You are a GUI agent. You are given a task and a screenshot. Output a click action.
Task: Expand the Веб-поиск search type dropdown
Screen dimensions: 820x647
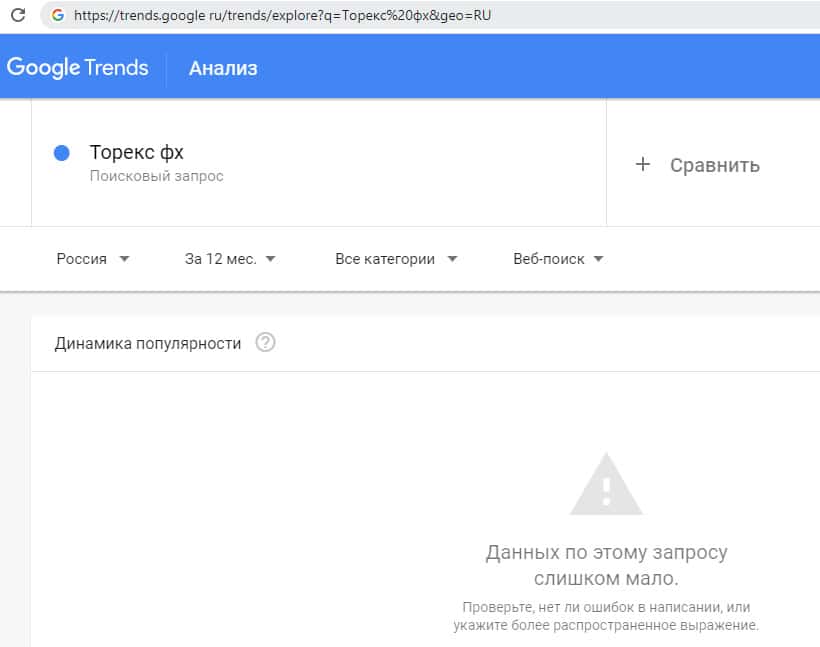558,259
